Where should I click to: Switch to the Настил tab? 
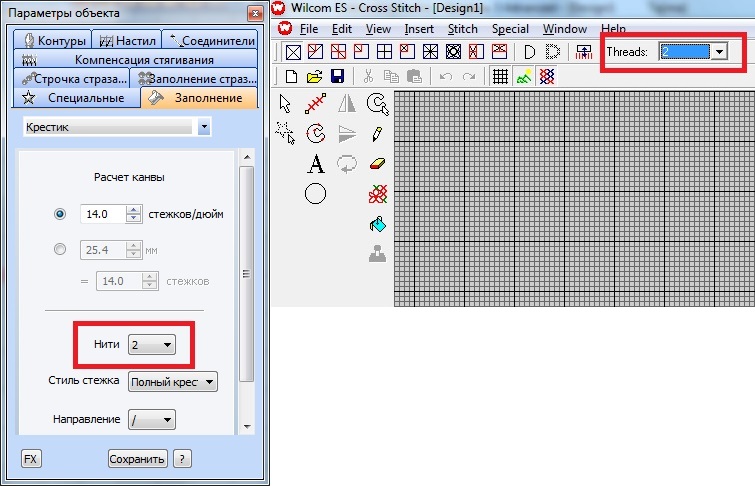[x=127, y=40]
